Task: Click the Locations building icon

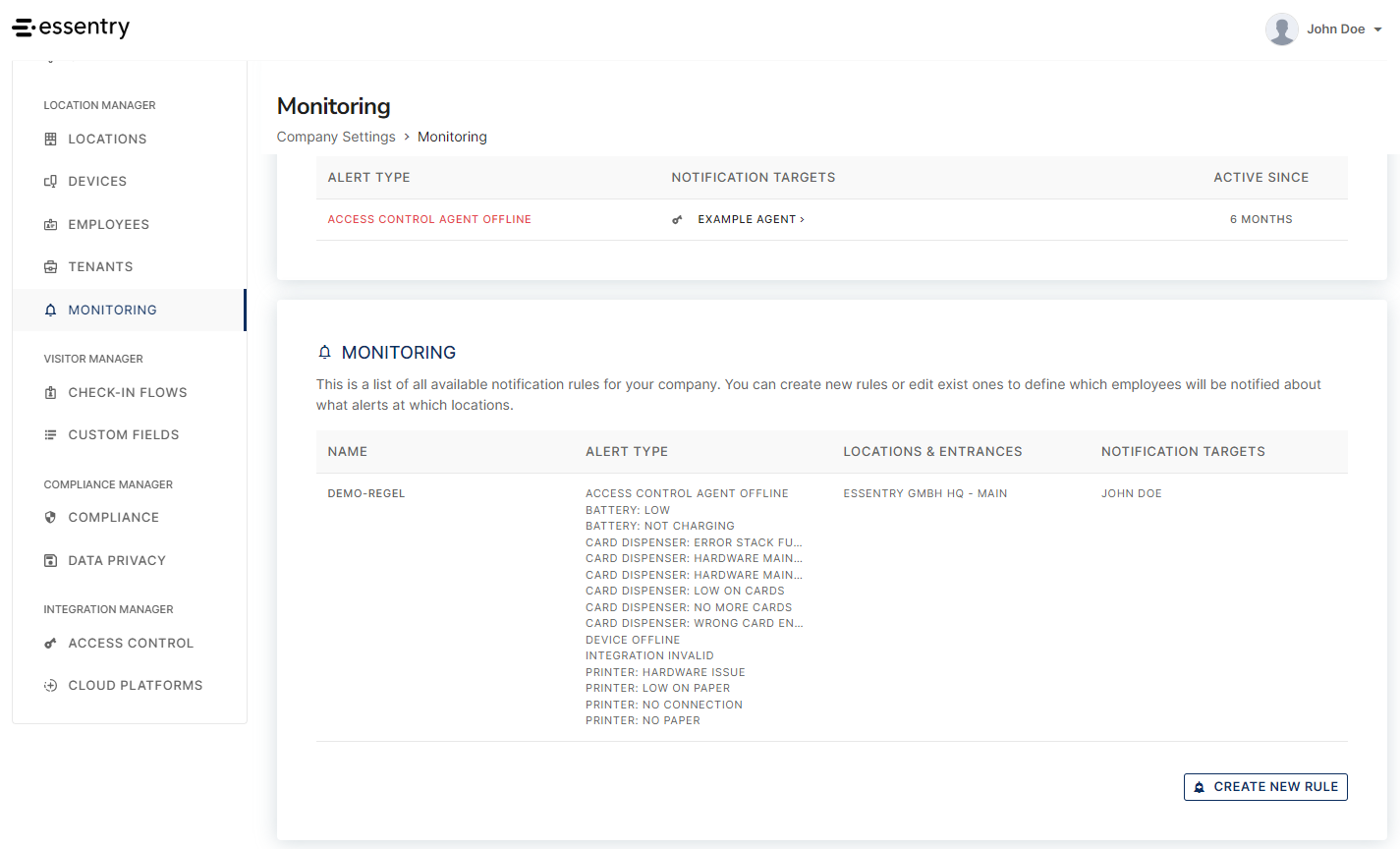Action: pos(51,140)
